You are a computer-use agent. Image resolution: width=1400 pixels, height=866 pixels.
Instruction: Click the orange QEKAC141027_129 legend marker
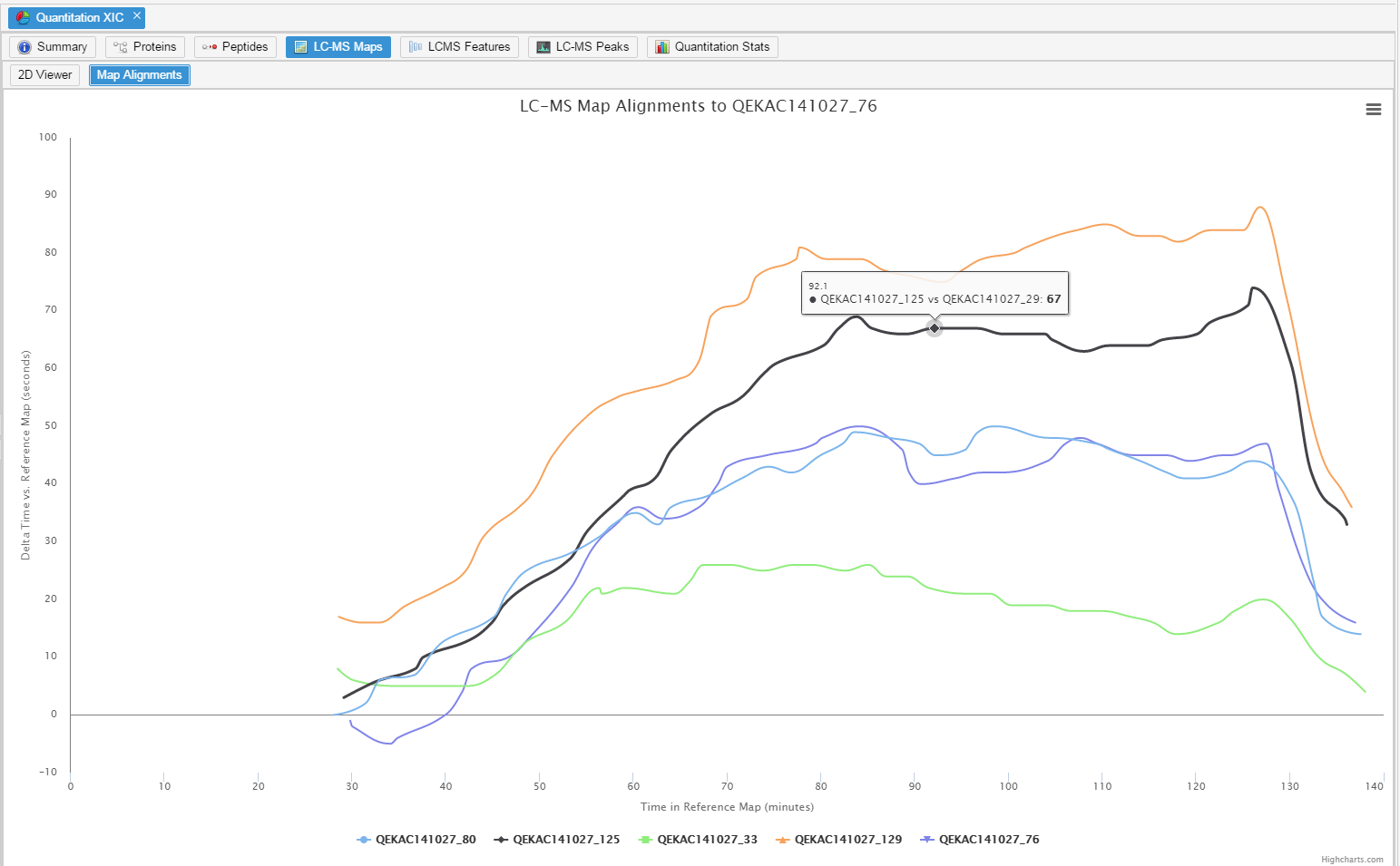[782, 840]
